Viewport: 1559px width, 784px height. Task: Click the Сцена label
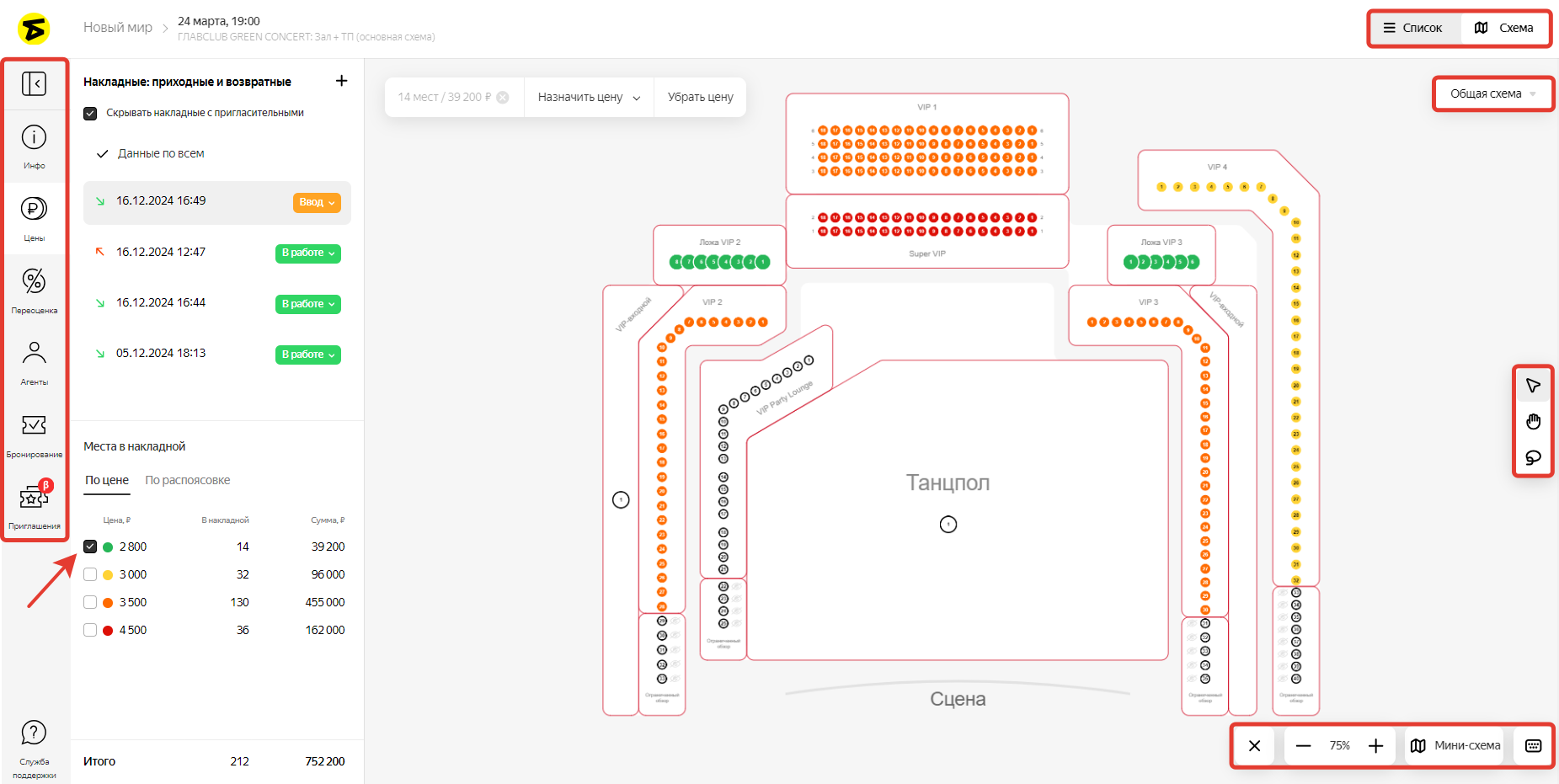[x=958, y=699]
